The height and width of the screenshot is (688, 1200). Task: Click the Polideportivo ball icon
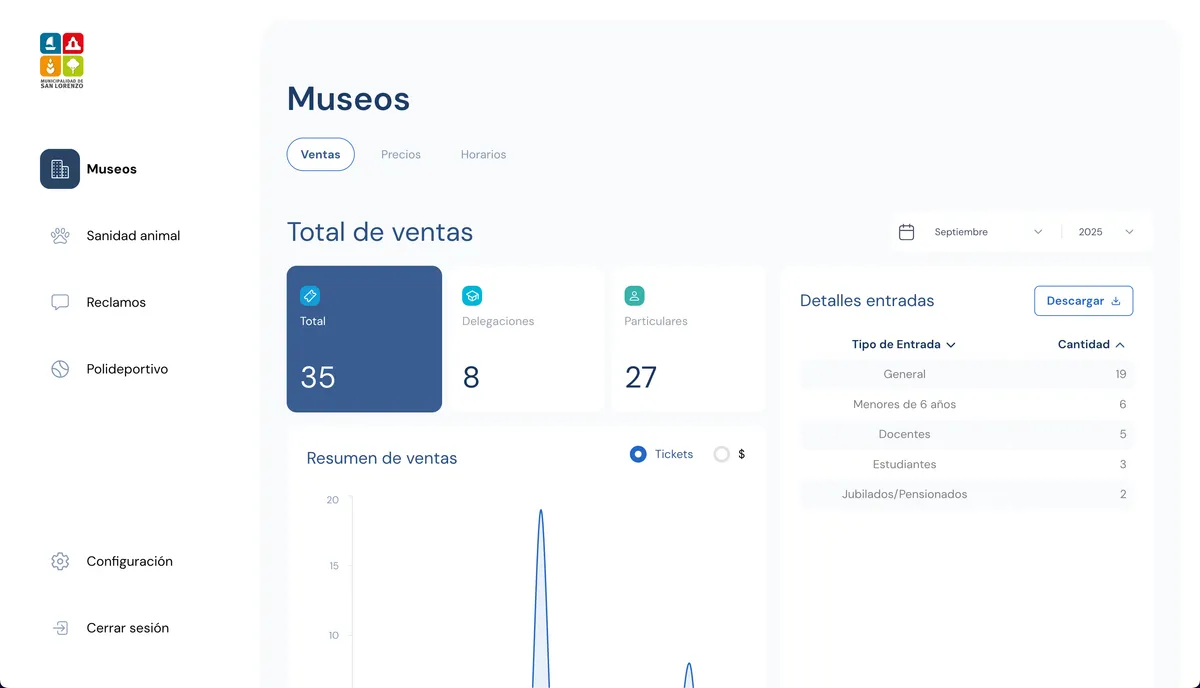(x=60, y=369)
